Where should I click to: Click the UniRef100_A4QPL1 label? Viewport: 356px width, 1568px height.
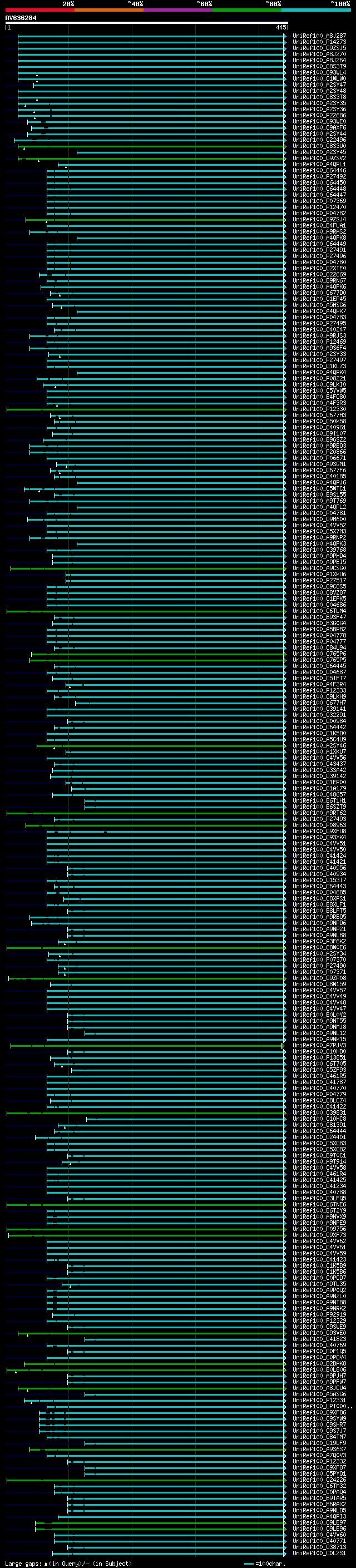pos(319,164)
